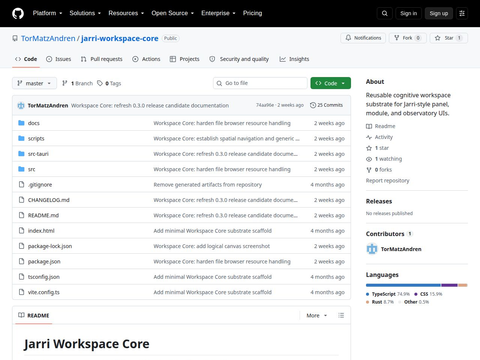Screen dimensions: 480x360
Task: Open commit "Remove generated artifacts from repository"
Action: click(x=208, y=184)
